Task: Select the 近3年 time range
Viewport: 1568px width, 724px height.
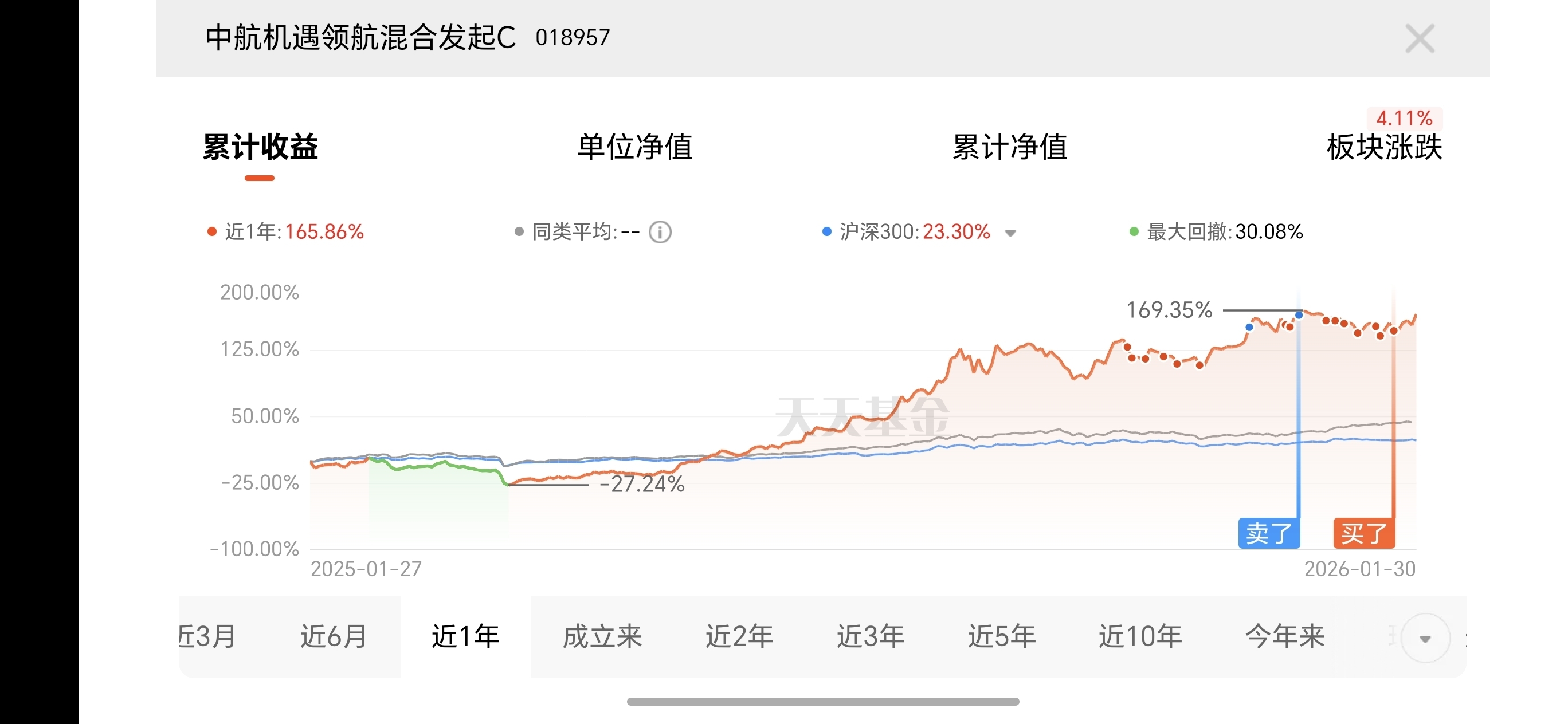Action: tap(871, 636)
